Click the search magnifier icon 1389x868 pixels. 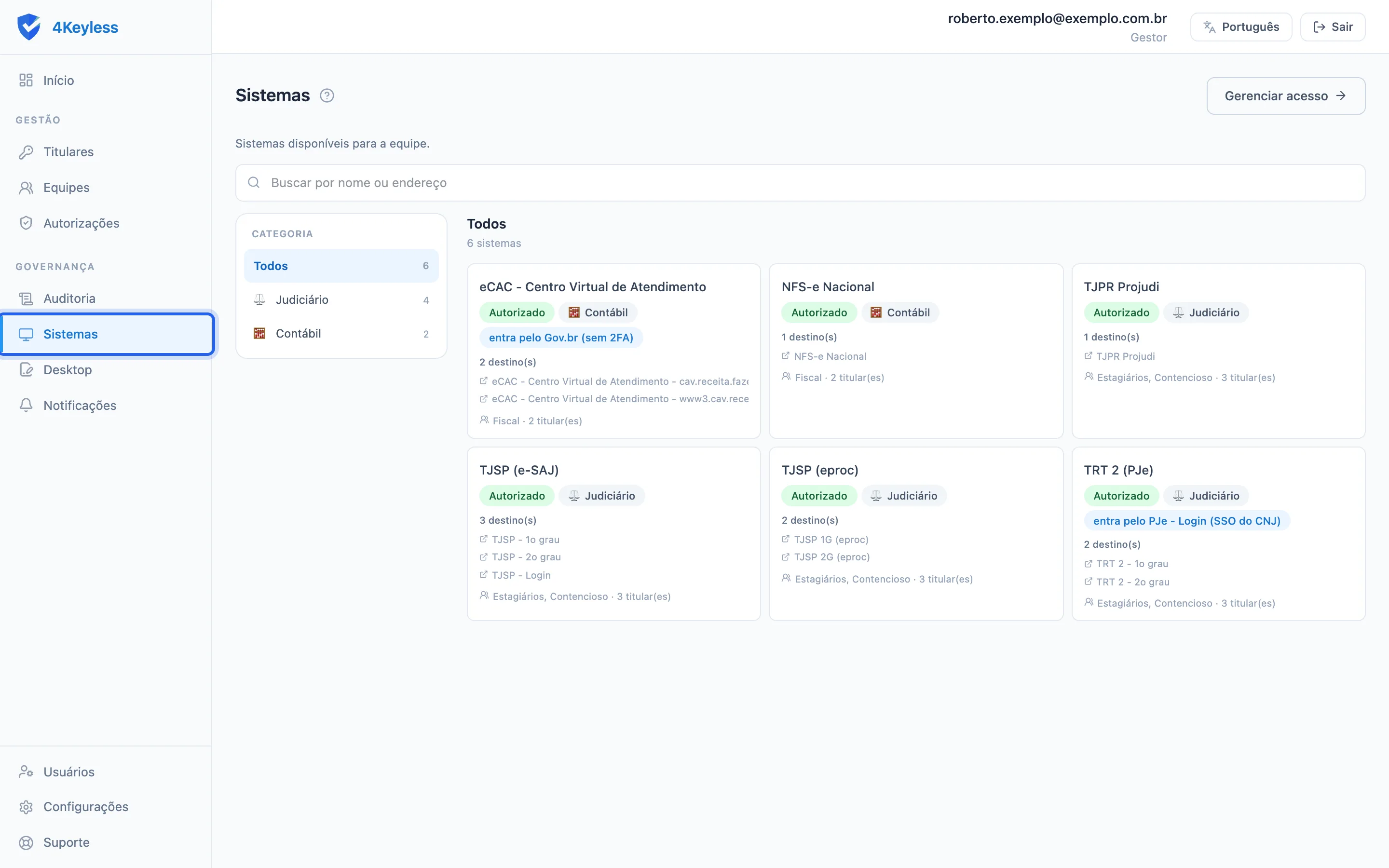coord(254,183)
